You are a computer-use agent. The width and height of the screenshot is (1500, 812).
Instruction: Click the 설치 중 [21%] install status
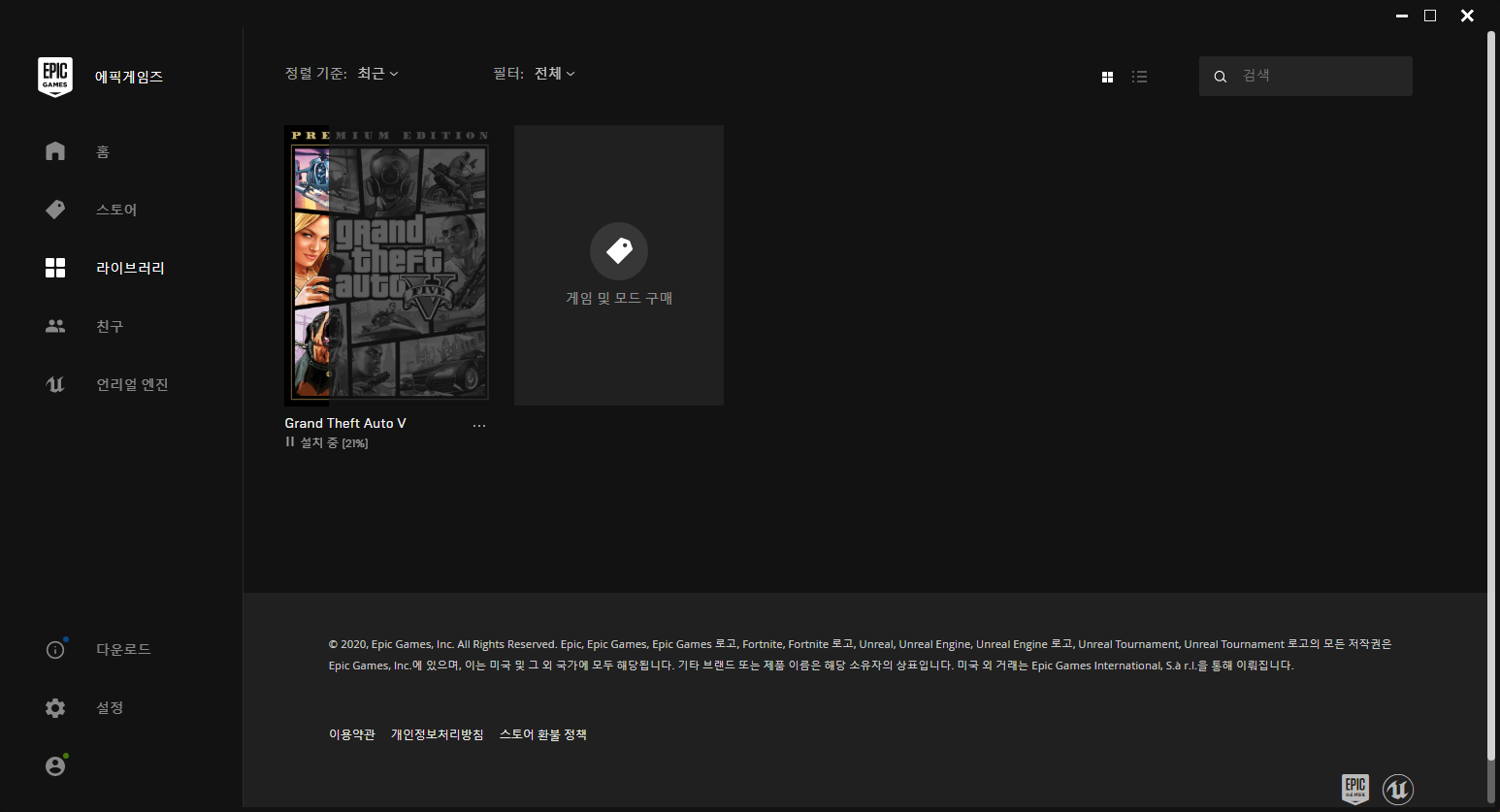334,442
